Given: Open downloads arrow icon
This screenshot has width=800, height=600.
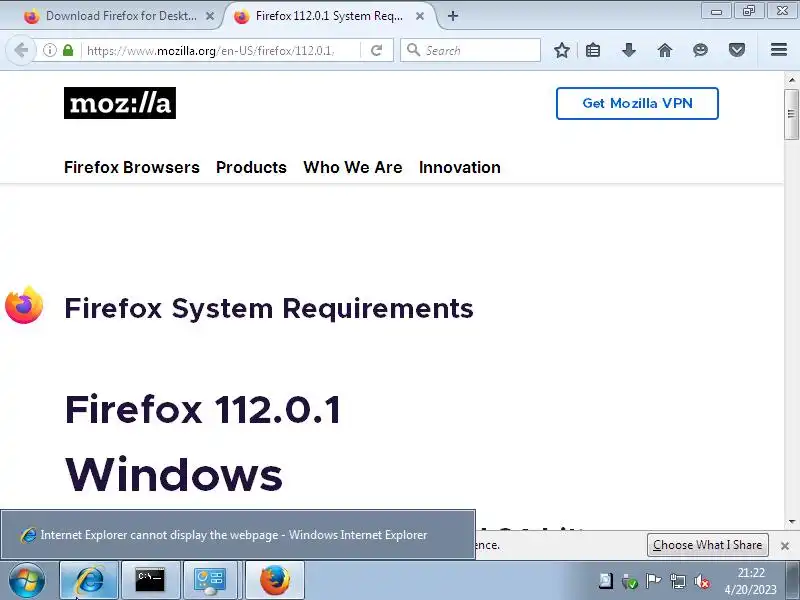Looking at the screenshot, I should click(629, 50).
